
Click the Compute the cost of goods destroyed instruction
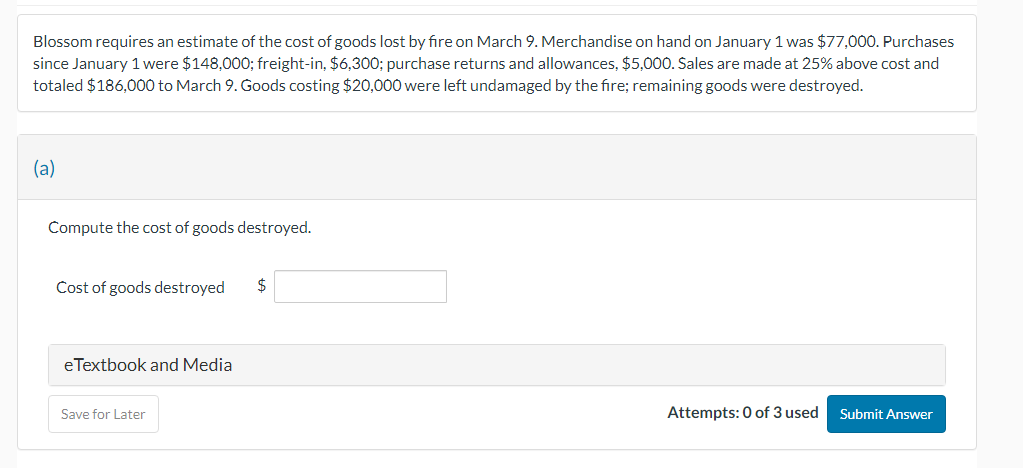pos(179,227)
